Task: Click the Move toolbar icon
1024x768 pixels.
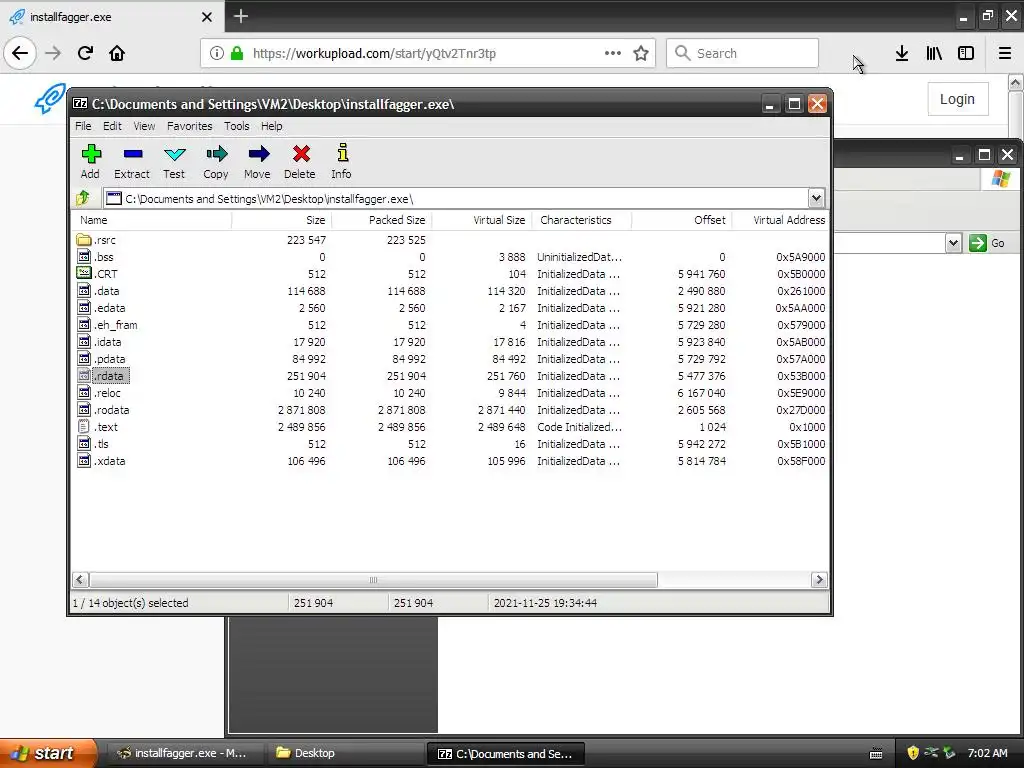Action: 258,161
